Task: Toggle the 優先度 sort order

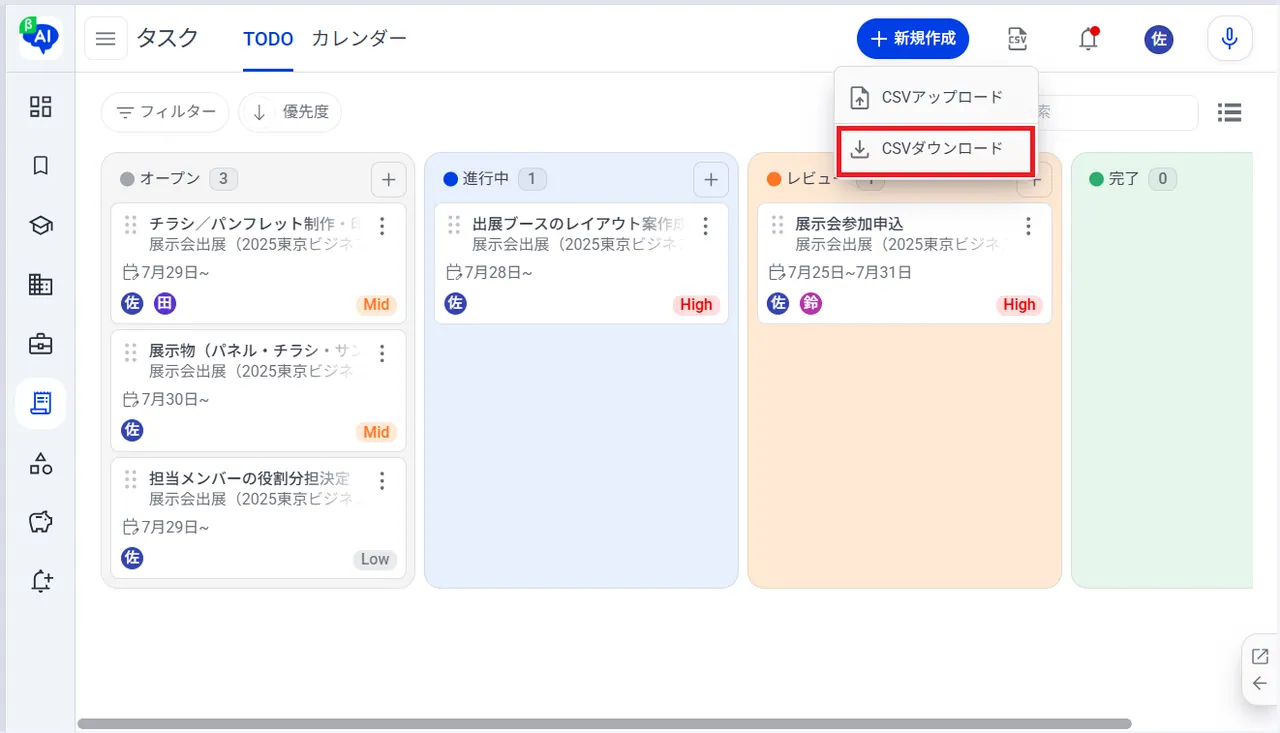Action: [290, 112]
